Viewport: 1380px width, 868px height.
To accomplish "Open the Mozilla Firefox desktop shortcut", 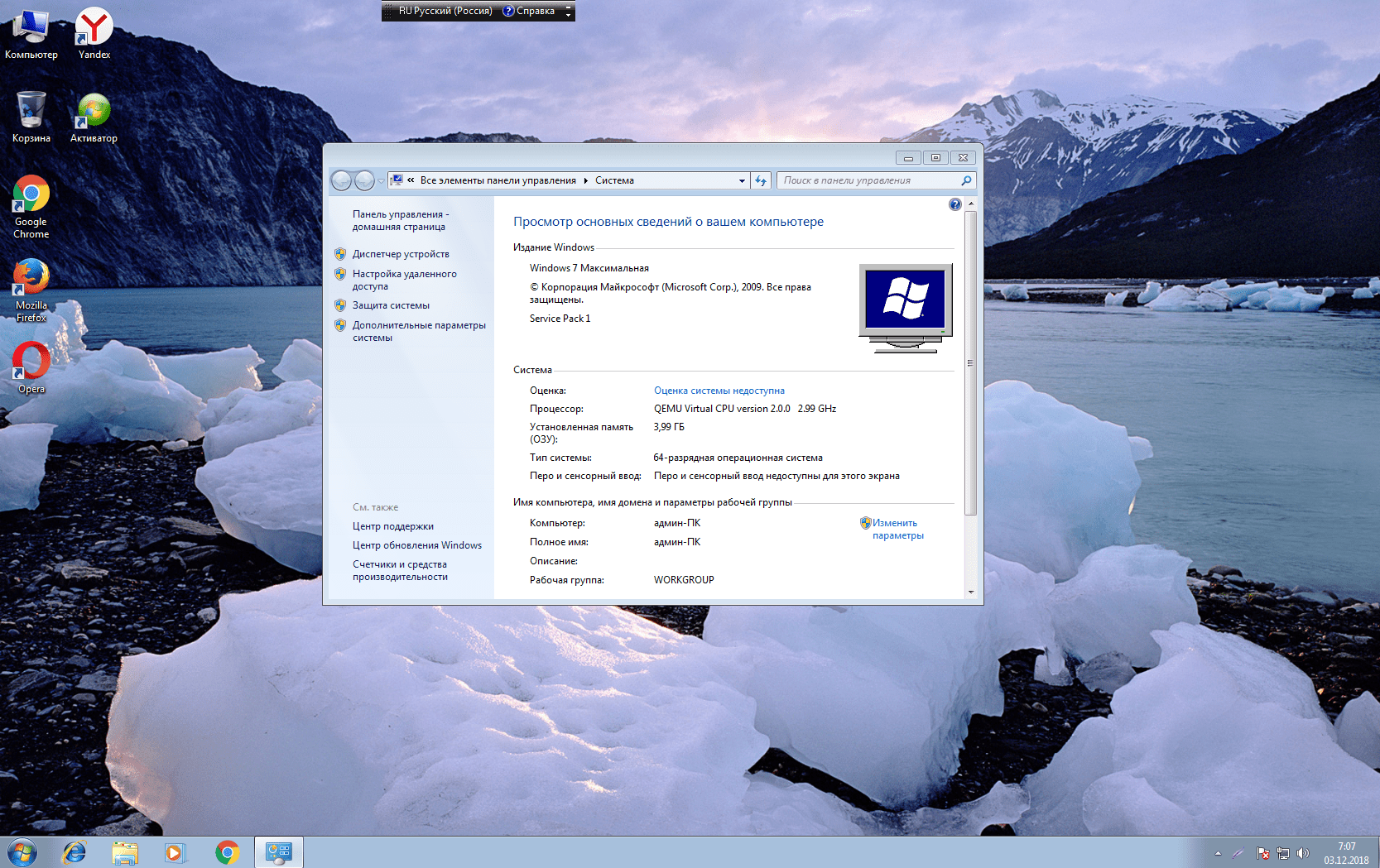I will pos(31,278).
